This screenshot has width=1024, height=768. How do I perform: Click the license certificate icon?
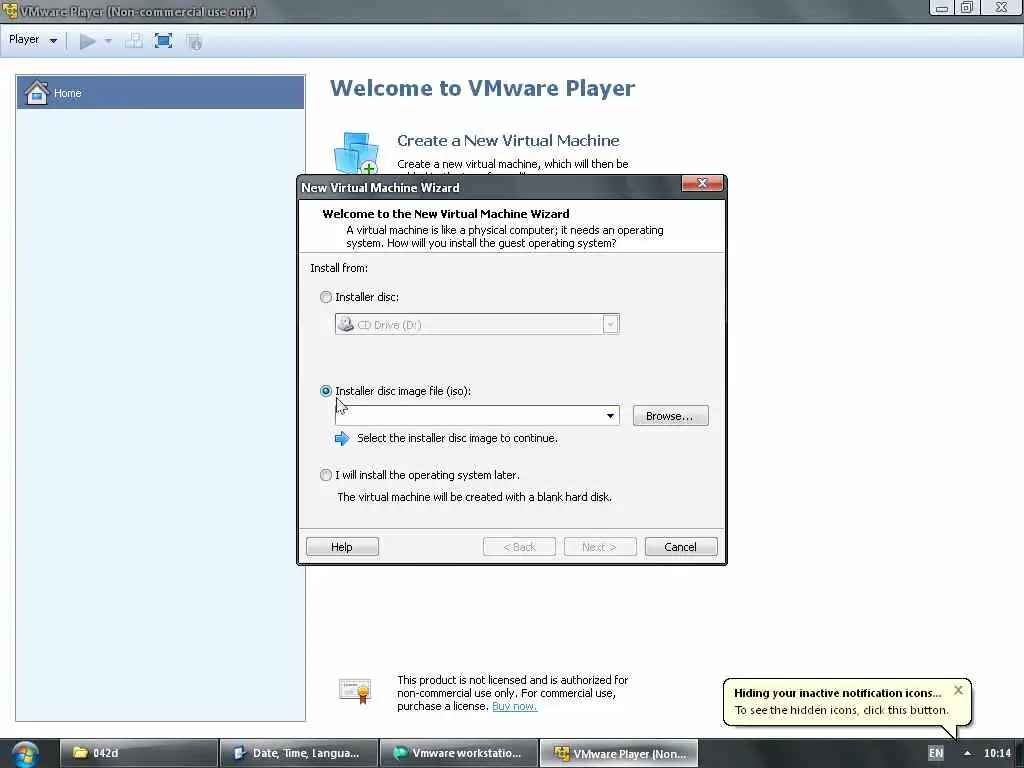355,690
